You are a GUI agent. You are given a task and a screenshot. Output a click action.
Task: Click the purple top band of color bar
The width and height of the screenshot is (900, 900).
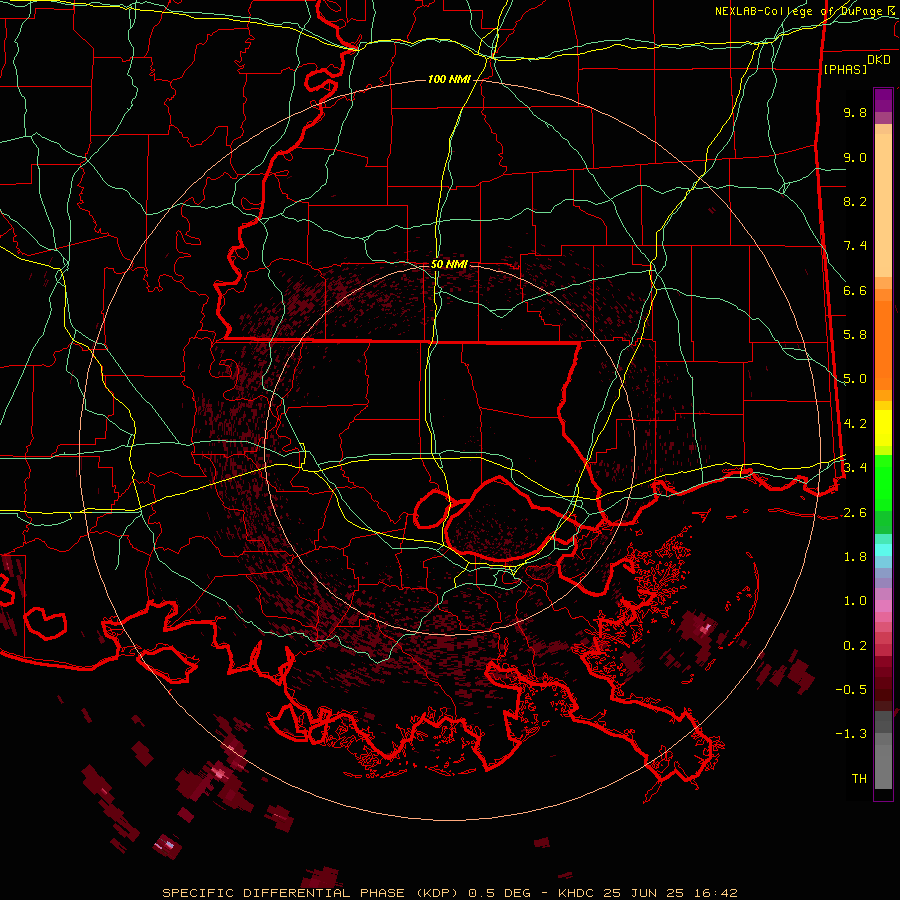[883, 100]
